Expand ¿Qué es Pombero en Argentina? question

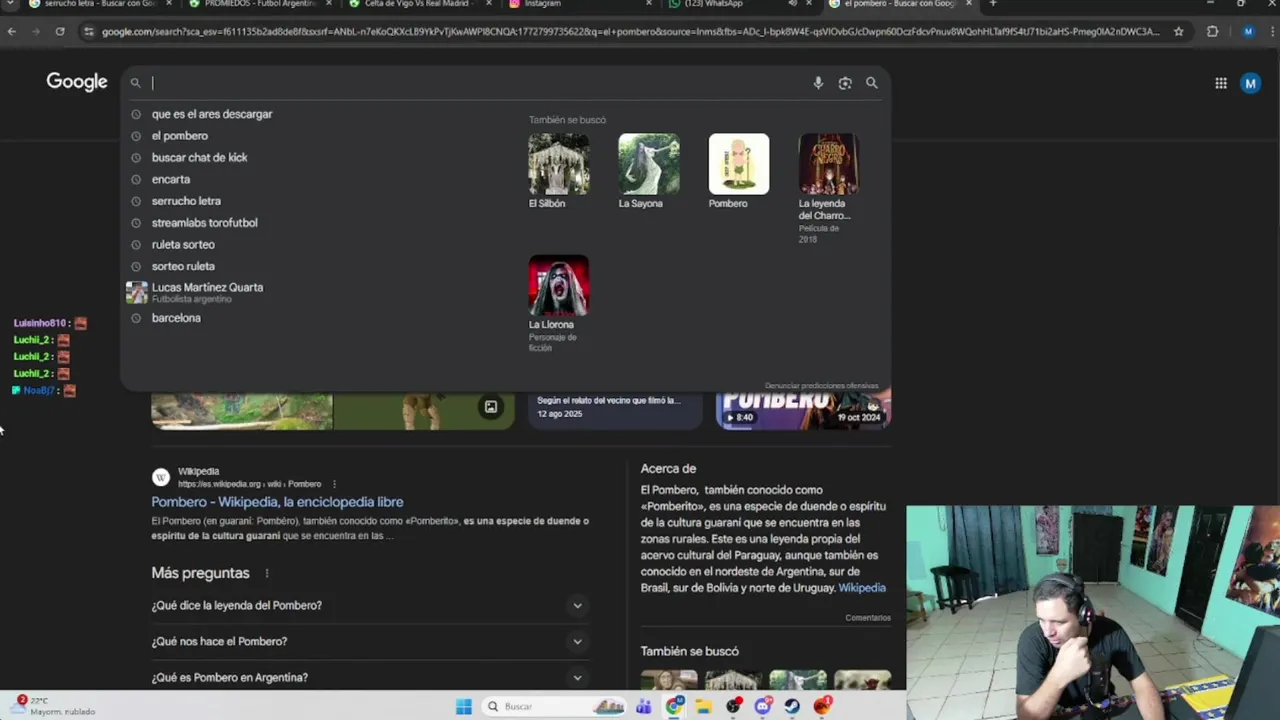coord(369,677)
